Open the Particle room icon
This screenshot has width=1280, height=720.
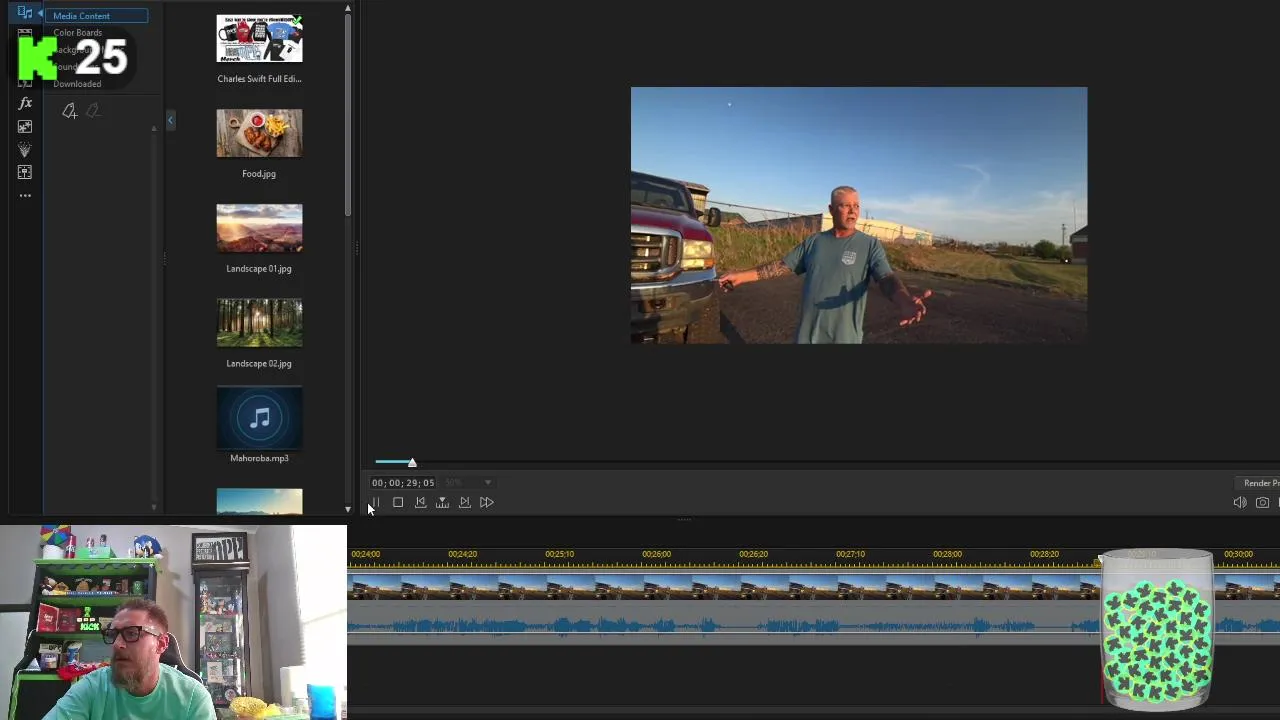pyautogui.click(x=25, y=149)
